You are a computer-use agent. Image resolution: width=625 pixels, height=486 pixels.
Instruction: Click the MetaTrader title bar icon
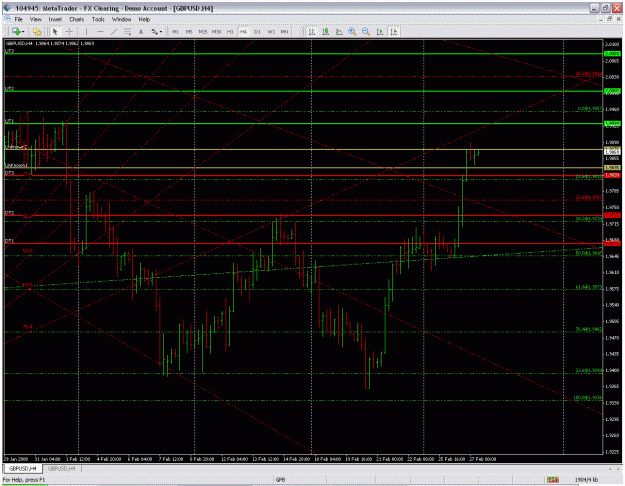[x=7, y=8]
